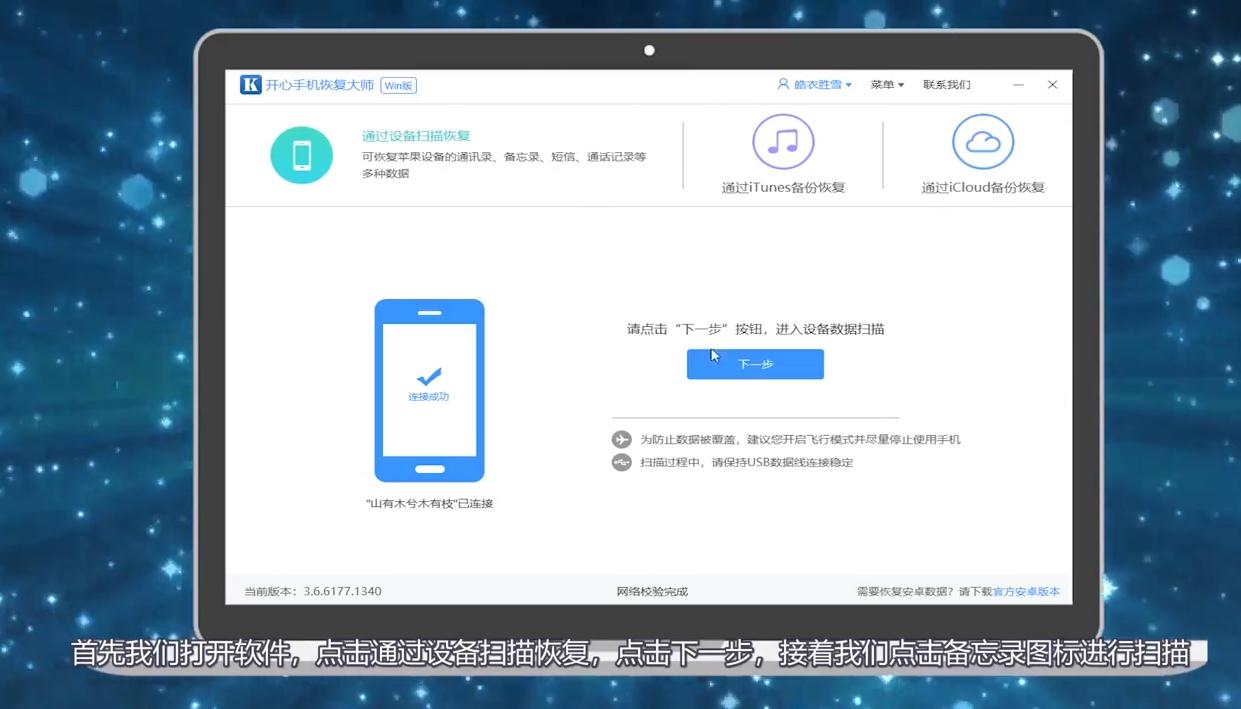This screenshot has width=1241, height=709.
Task: Open the 皓衣胜雪 user account dropdown
Action: (815, 85)
